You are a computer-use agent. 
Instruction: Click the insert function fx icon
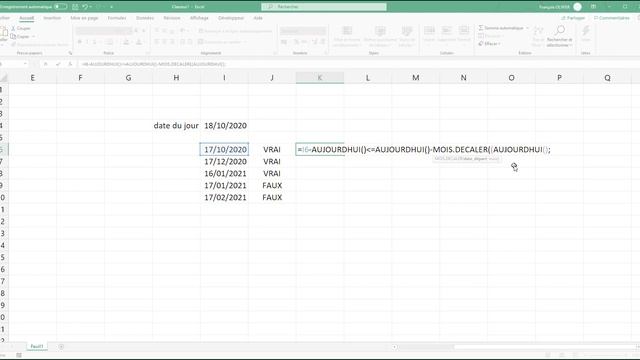coord(70,64)
